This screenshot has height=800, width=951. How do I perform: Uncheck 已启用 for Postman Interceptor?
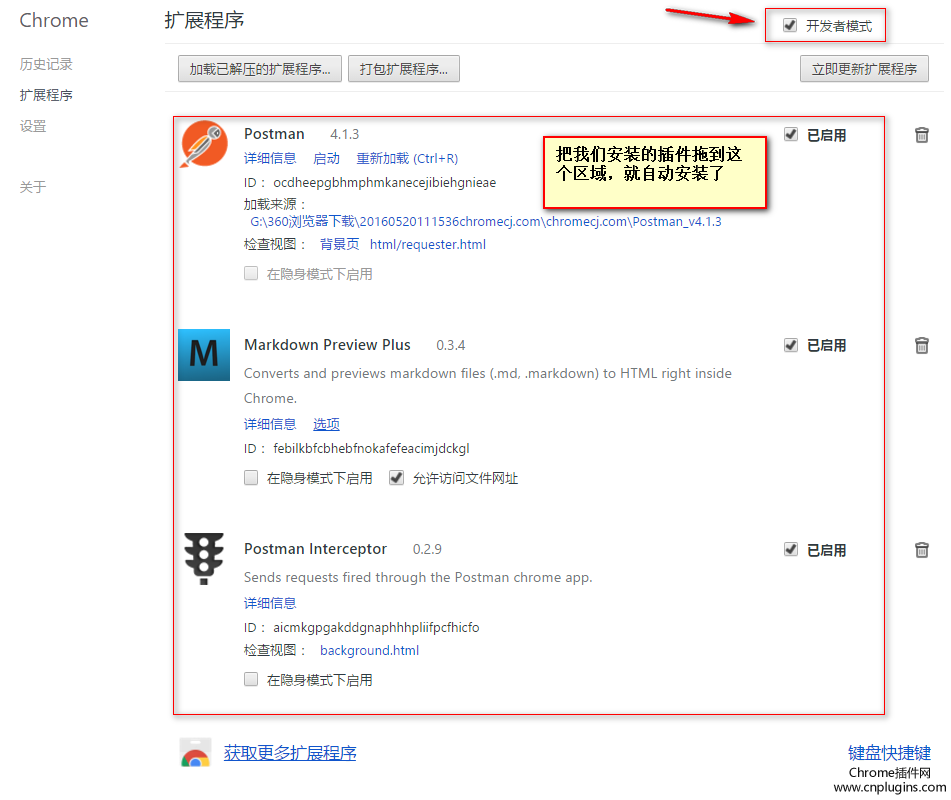pos(790,550)
